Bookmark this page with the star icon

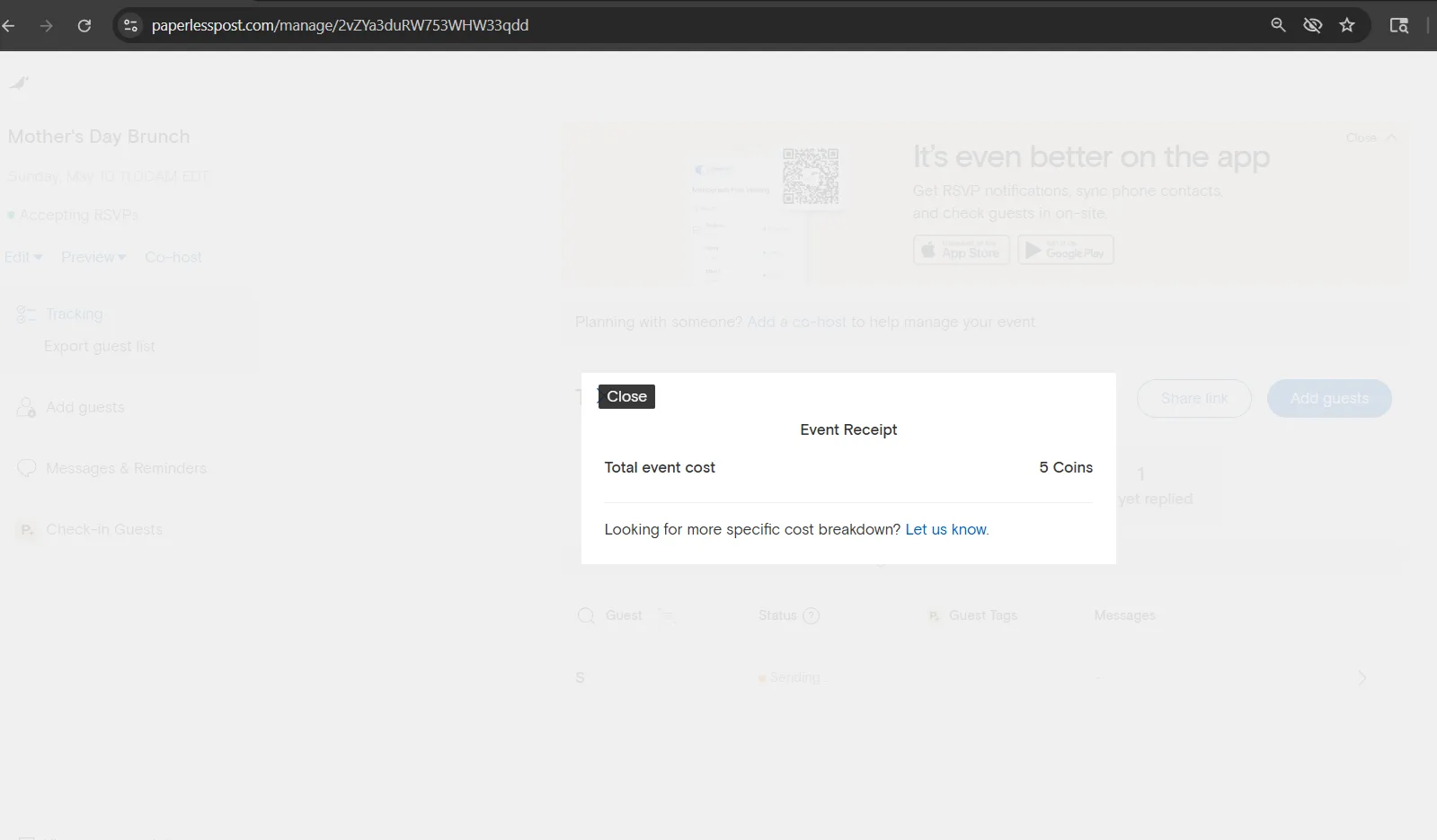[x=1347, y=25]
